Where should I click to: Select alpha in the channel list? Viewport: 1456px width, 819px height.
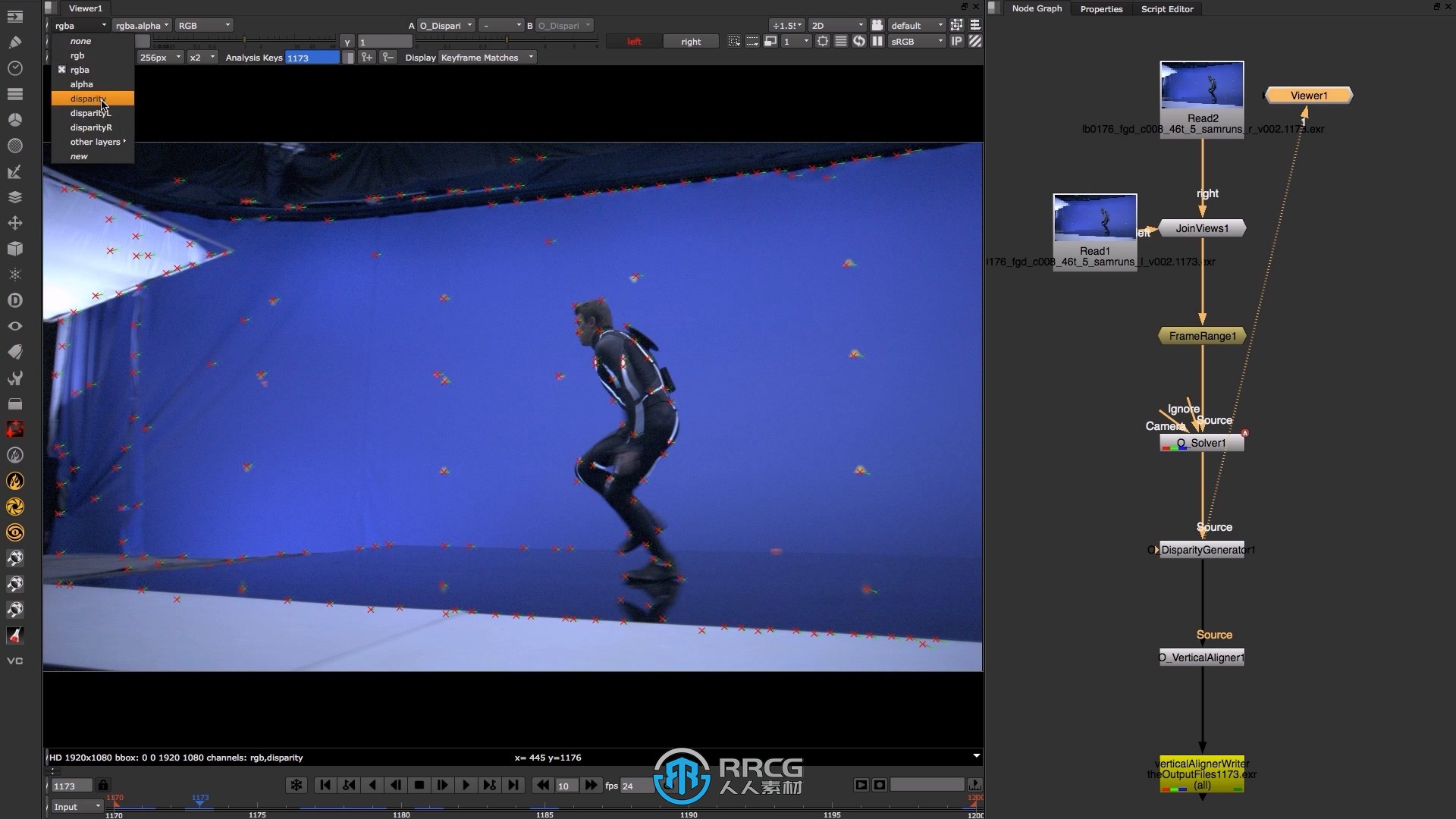pos(93,84)
